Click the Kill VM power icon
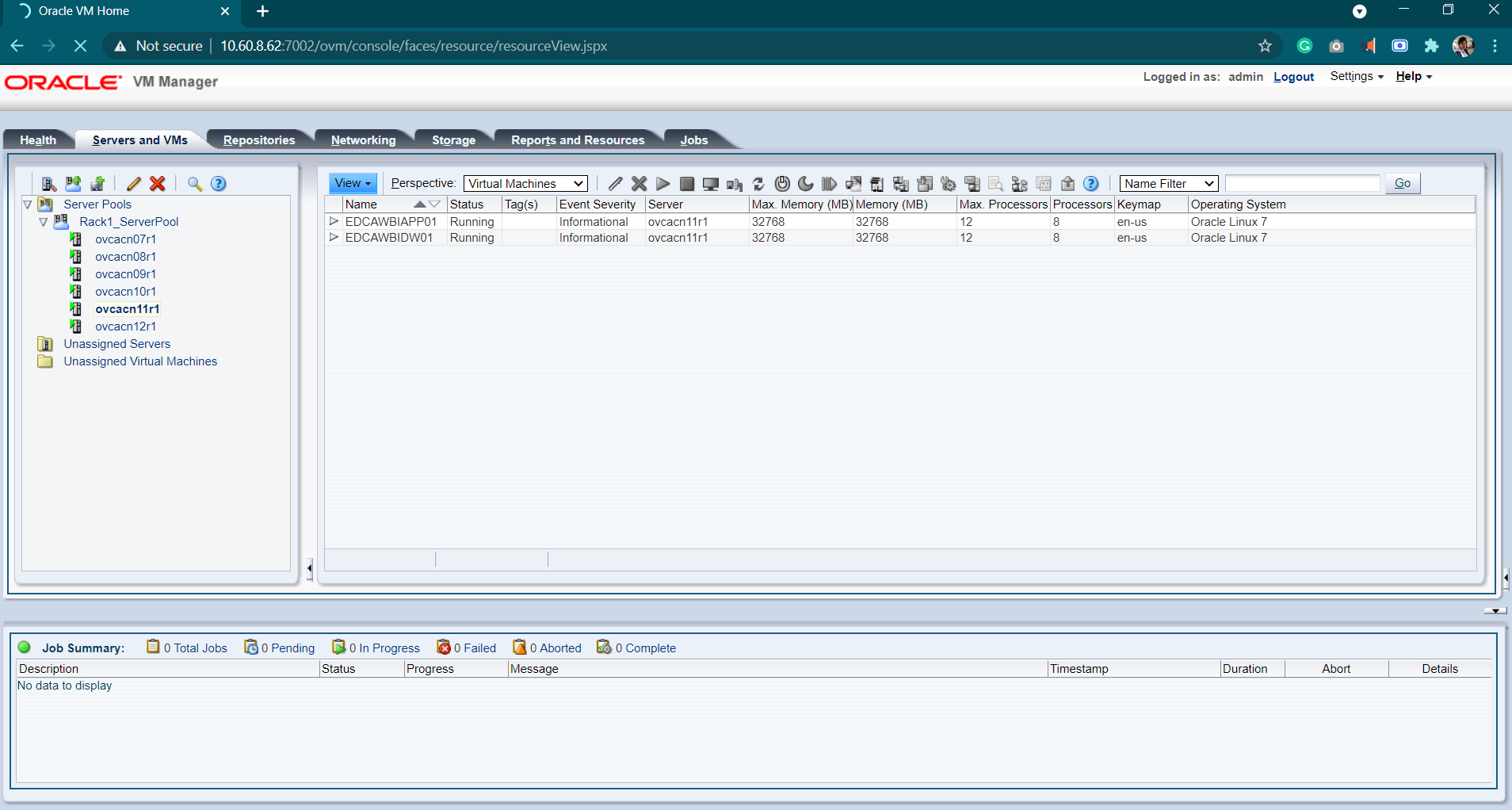 pyautogui.click(x=782, y=184)
